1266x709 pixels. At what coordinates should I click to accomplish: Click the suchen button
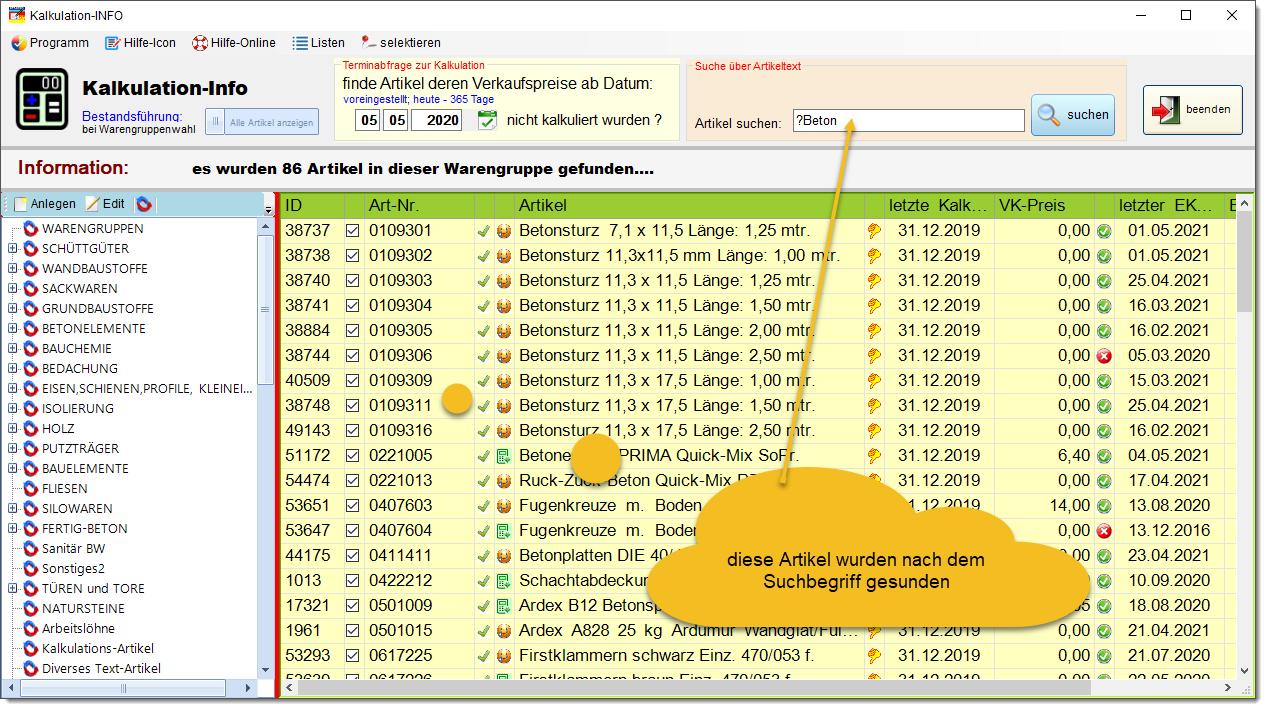[x=1073, y=114]
